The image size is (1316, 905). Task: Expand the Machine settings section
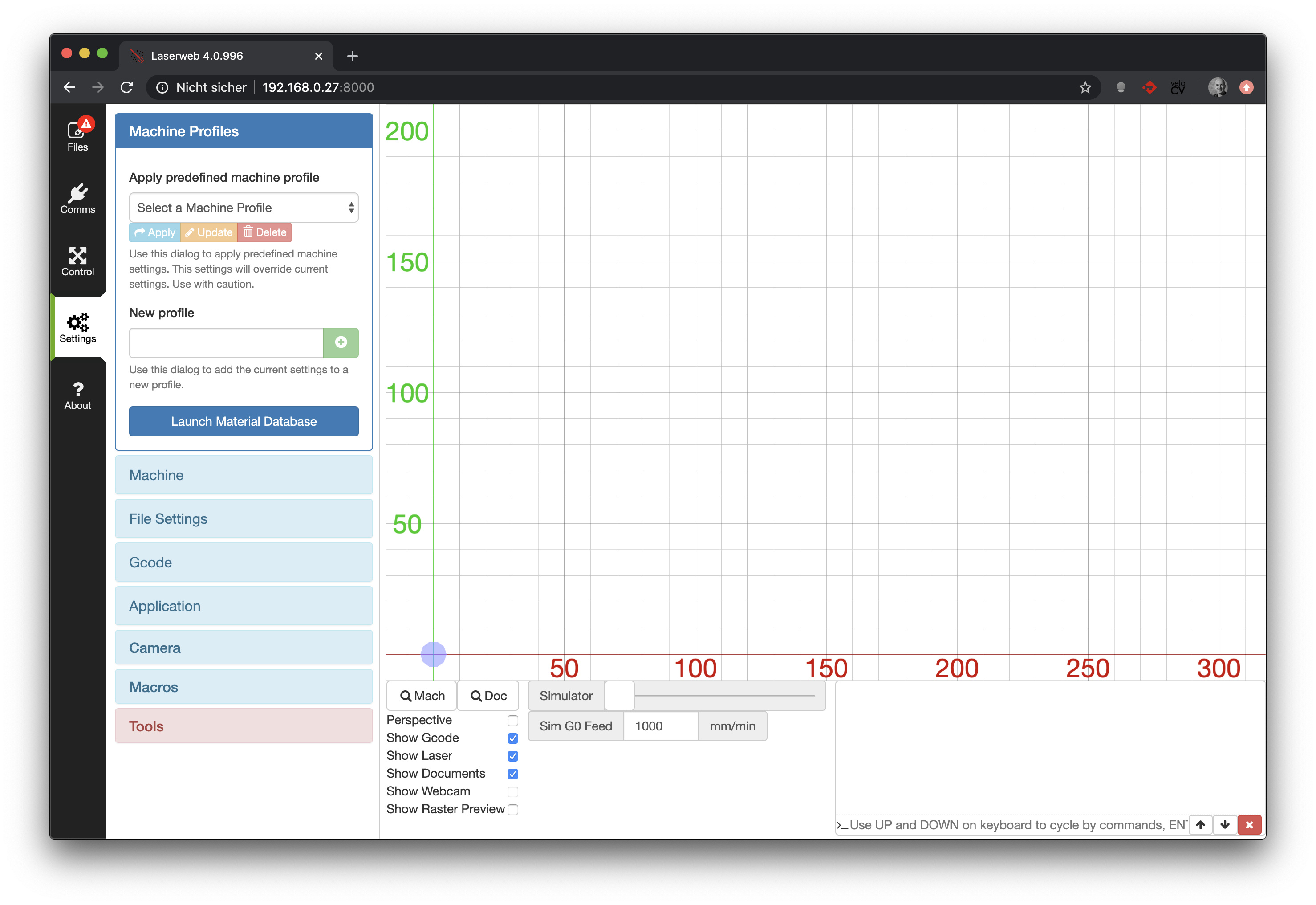tap(244, 475)
